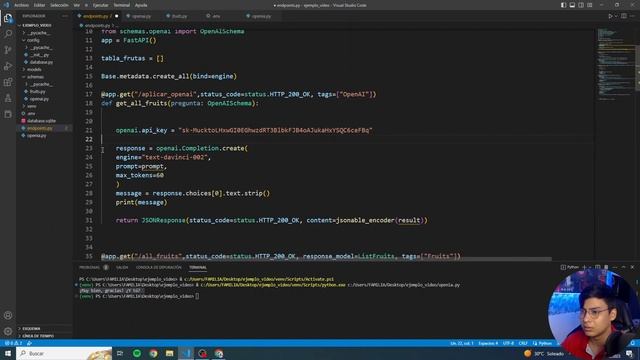
Task: Click the Python terminal profile label
Action: coord(570,267)
